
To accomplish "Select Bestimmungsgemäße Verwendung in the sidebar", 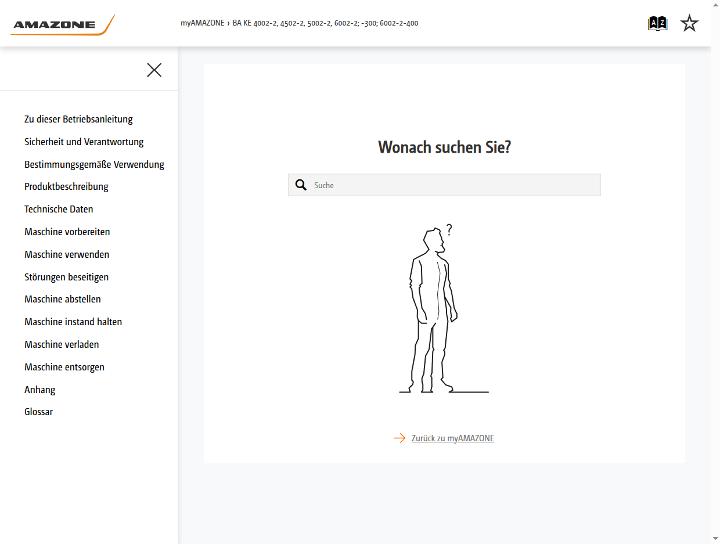I will coord(94,164).
